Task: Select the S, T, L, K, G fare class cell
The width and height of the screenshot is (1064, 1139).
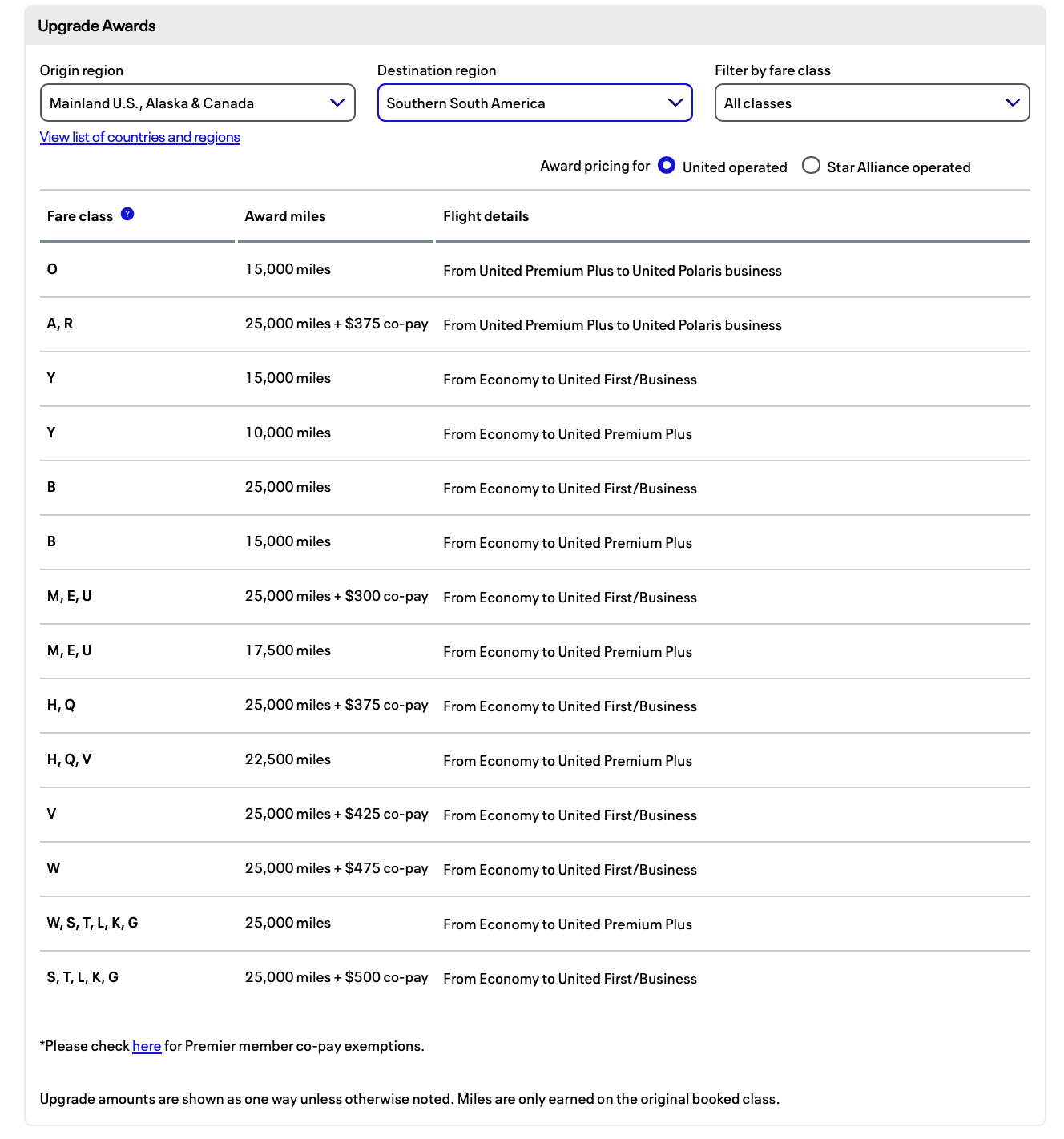Action: 83,977
